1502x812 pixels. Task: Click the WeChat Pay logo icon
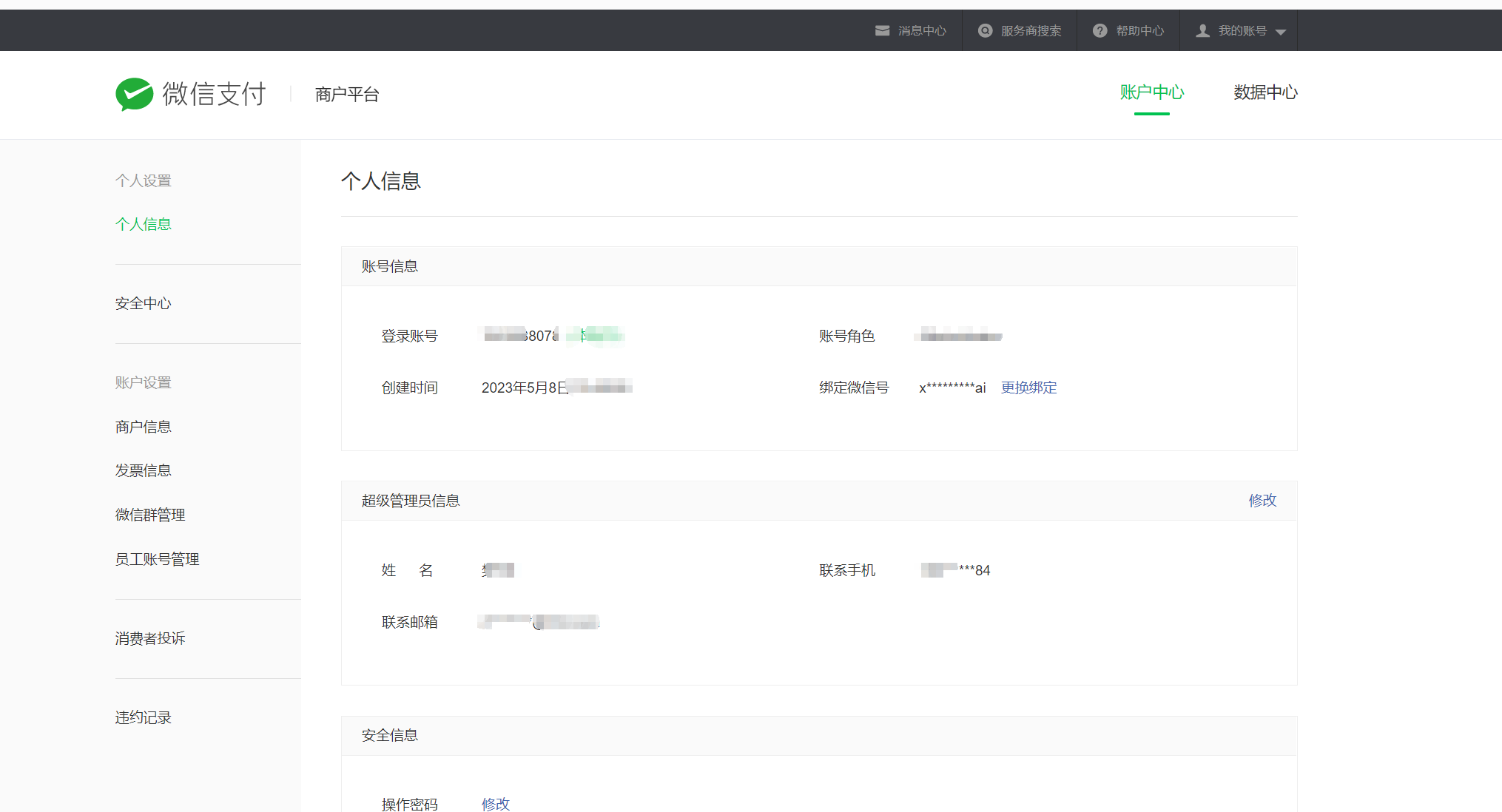pos(134,94)
